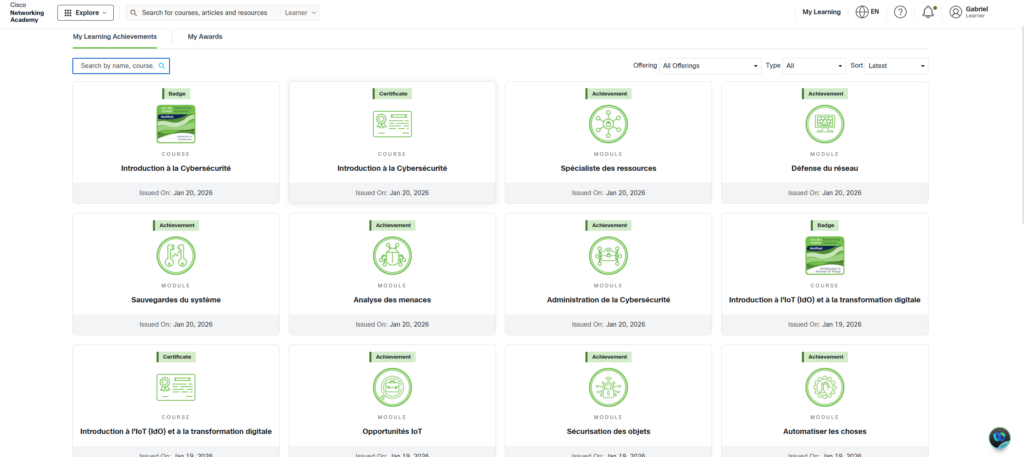Expand the Offering All Offerings dropdown
Screen dimensions: 1024x457
(710, 66)
